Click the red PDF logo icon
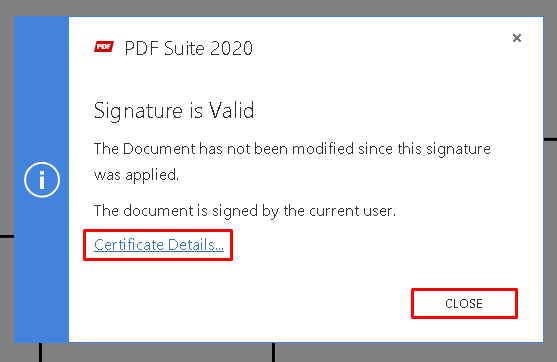This screenshot has width=557, height=362. pos(104,47)
